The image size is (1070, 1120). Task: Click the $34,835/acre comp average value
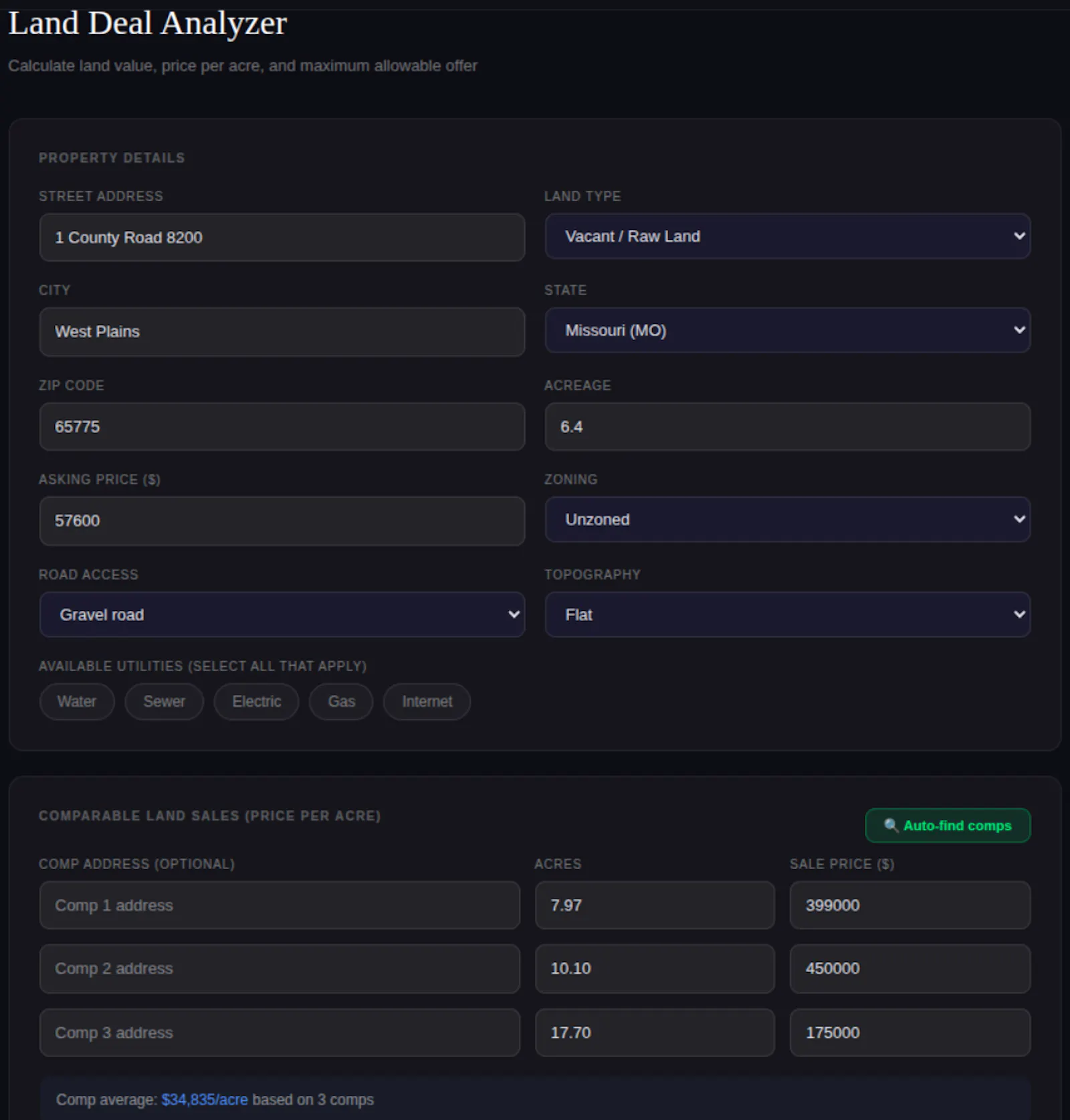pyautogui.click(x=205, y=1099)
